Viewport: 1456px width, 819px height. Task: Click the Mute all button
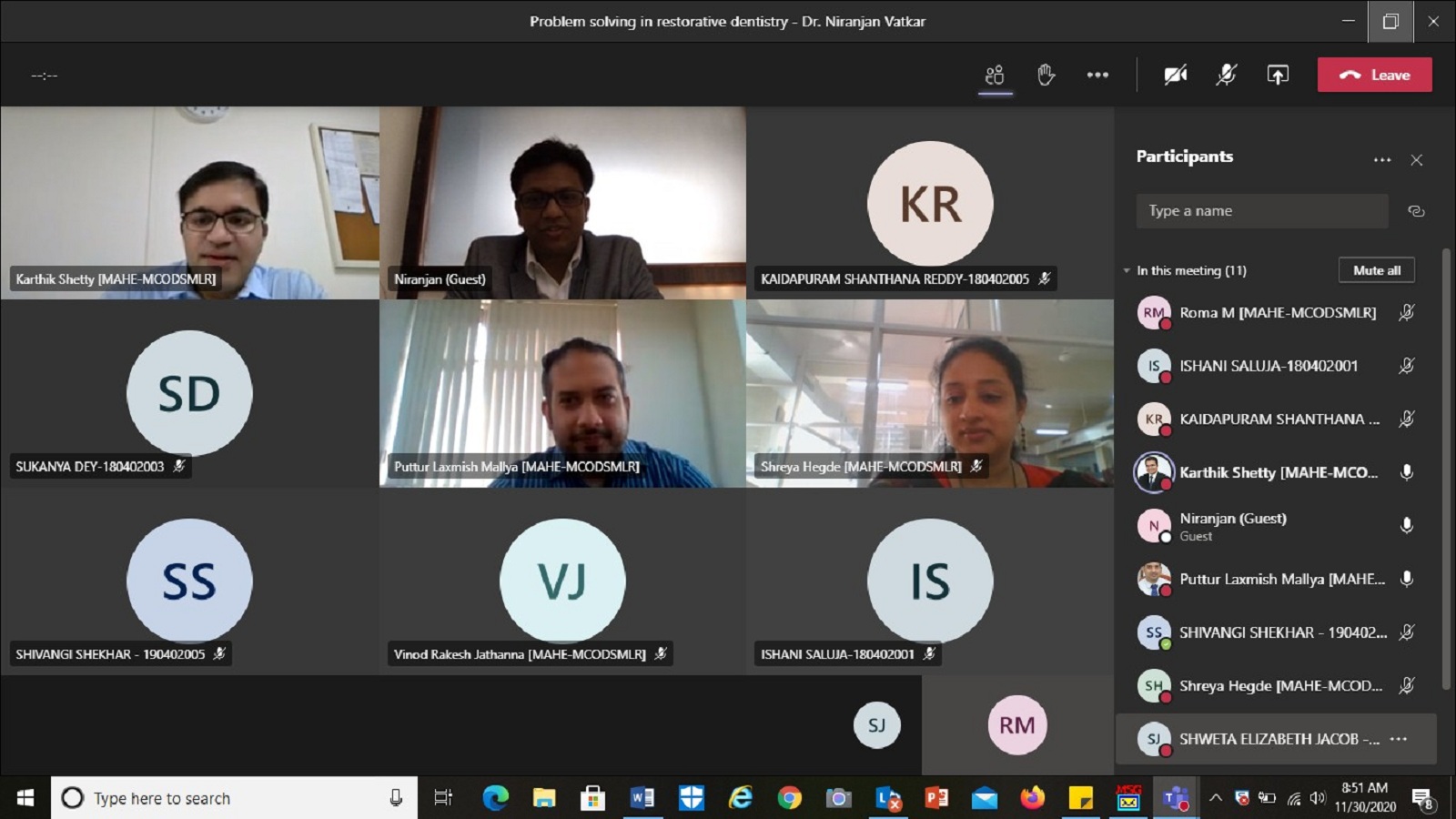(x=1376, y=270)
